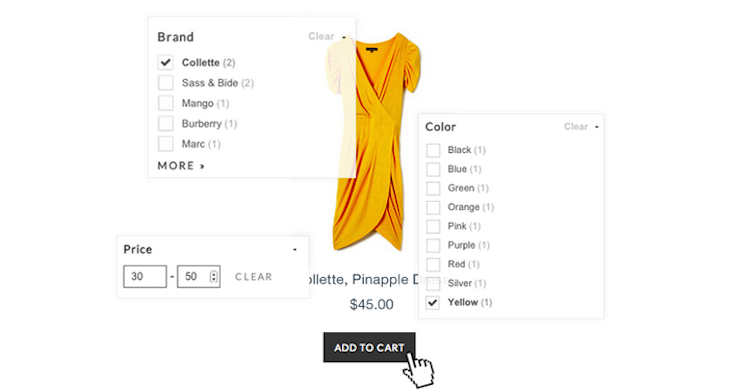The image size is (750, 392).
Task: Click the ADD TO CART button
Action: [369, 348]
